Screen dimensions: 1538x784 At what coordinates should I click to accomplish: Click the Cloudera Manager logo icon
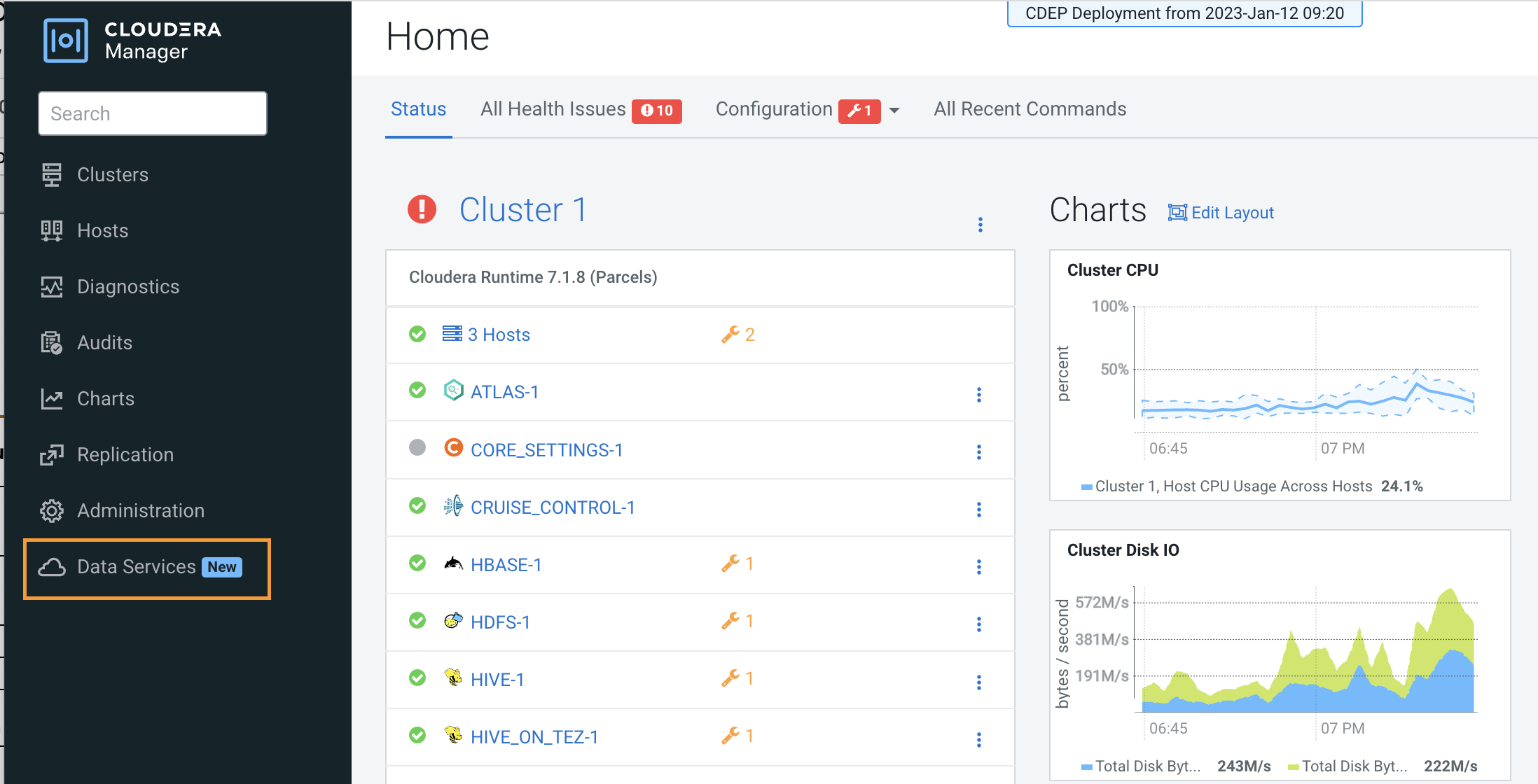[x=66, y=41]
